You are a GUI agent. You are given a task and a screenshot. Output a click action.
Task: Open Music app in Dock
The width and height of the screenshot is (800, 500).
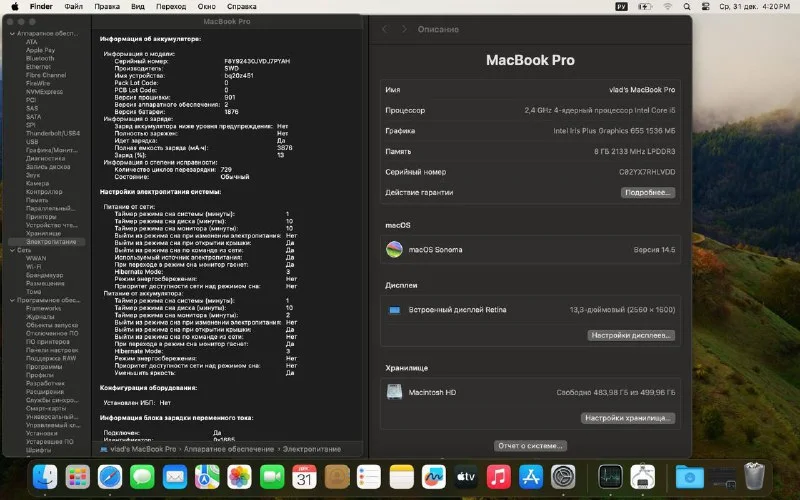pyautogui.click(x=498, y=478)
